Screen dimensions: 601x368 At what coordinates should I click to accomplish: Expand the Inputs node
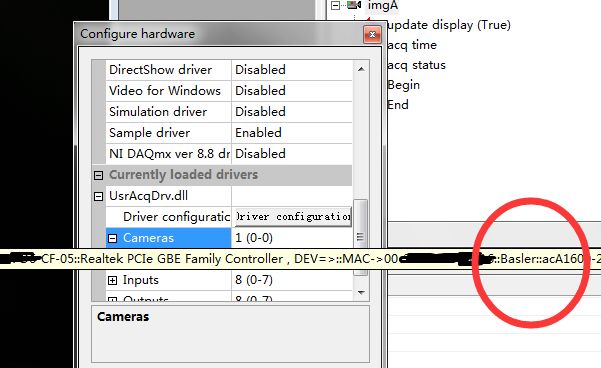pyautogui.click(x=112, y=281)
